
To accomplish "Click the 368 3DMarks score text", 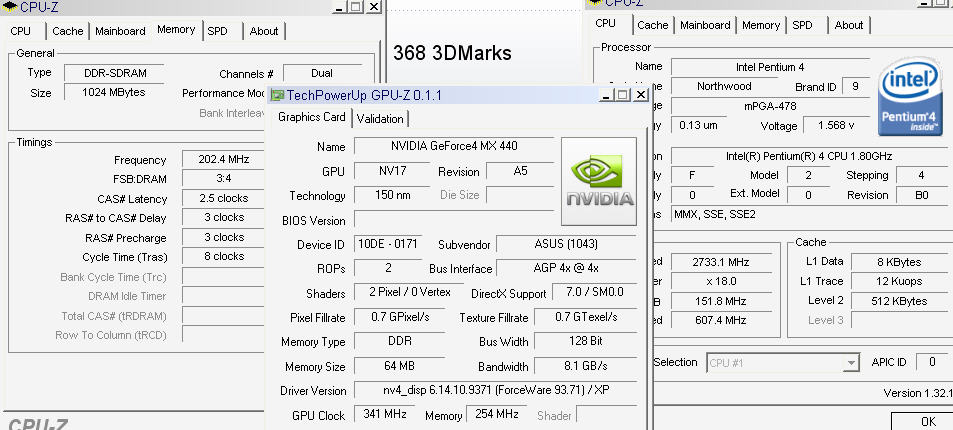I will pos(452,53).
